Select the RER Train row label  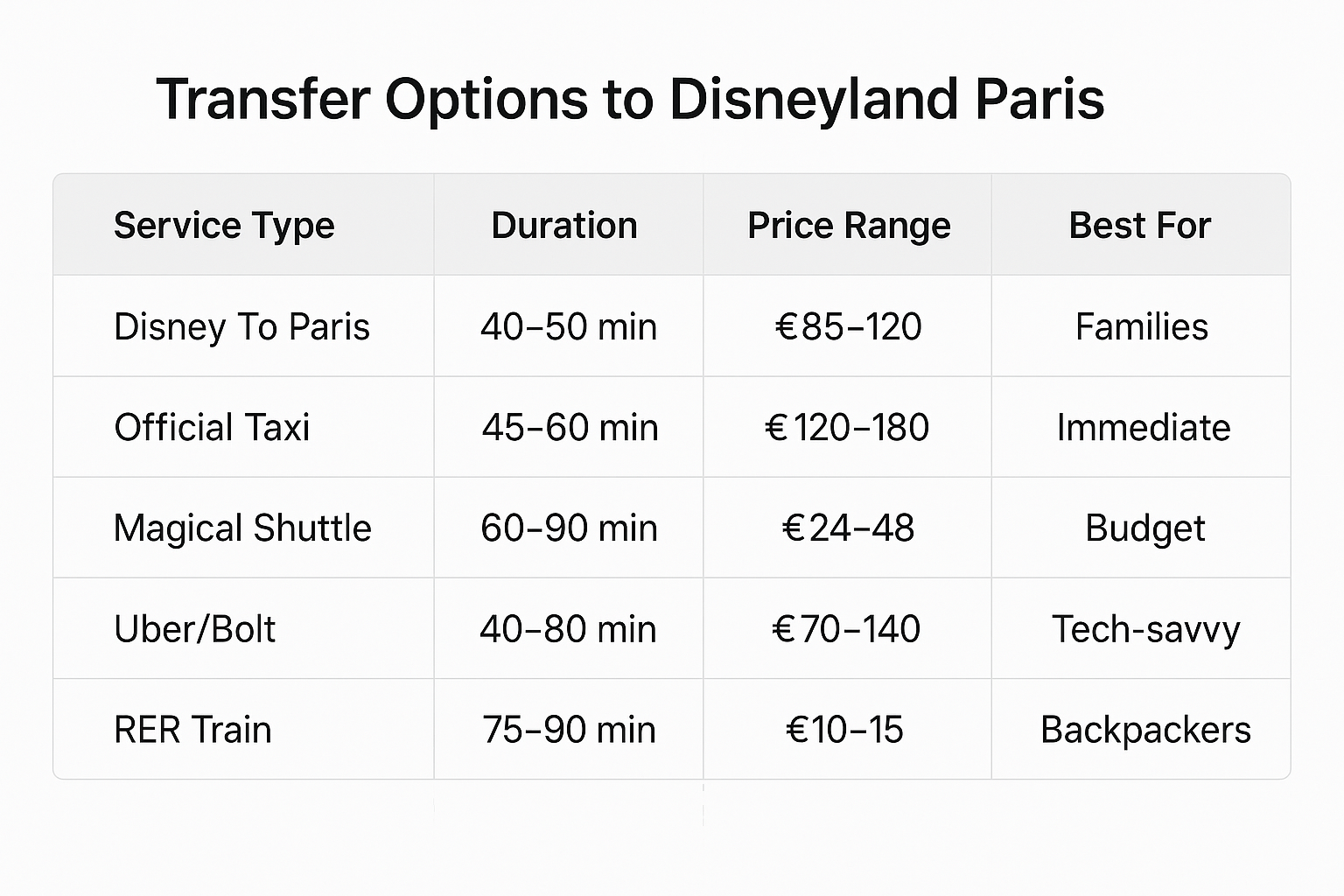point(192,730)
